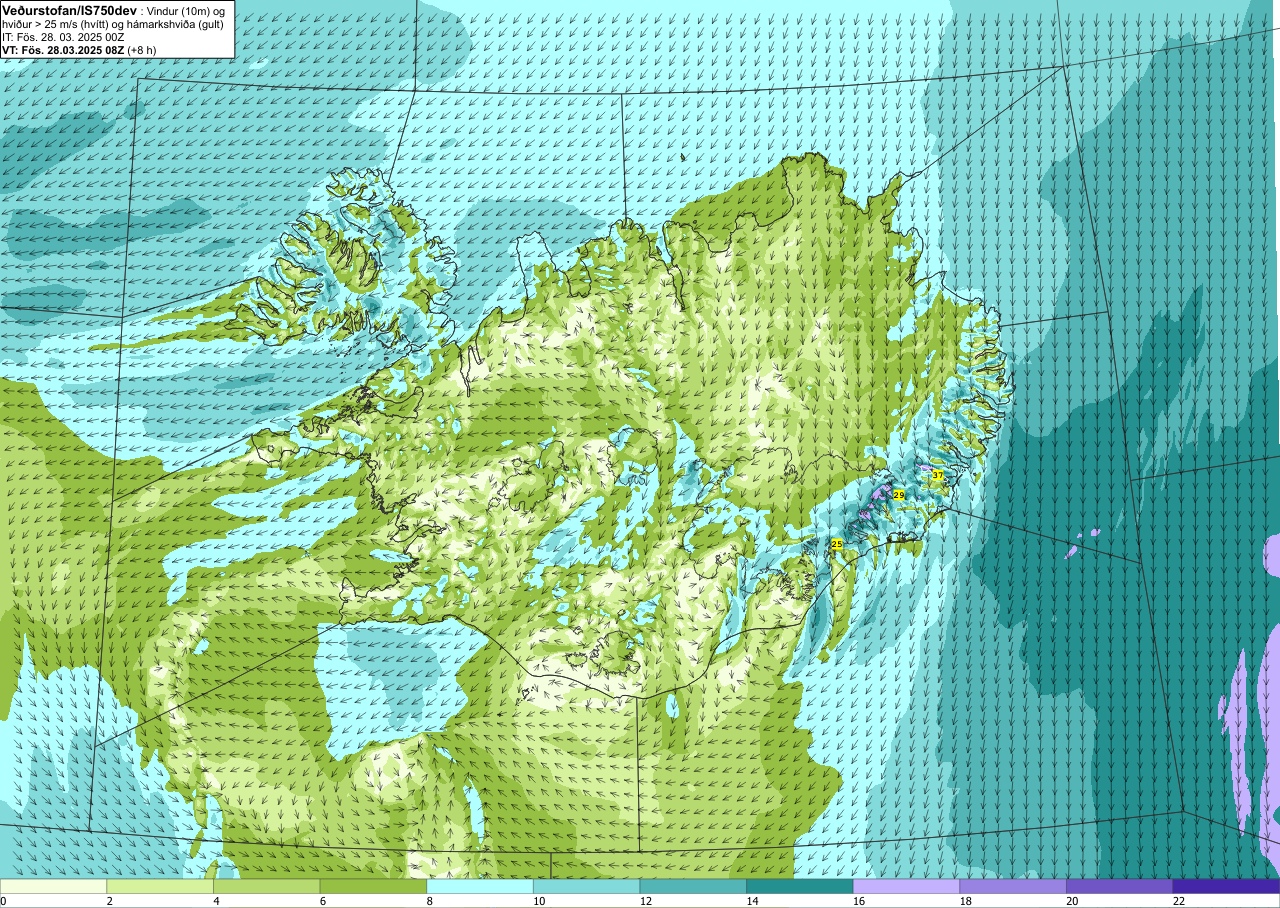This screenshot has width=1280, height=908.
Task: Click the legend scale label 20
Action: 1072,901
